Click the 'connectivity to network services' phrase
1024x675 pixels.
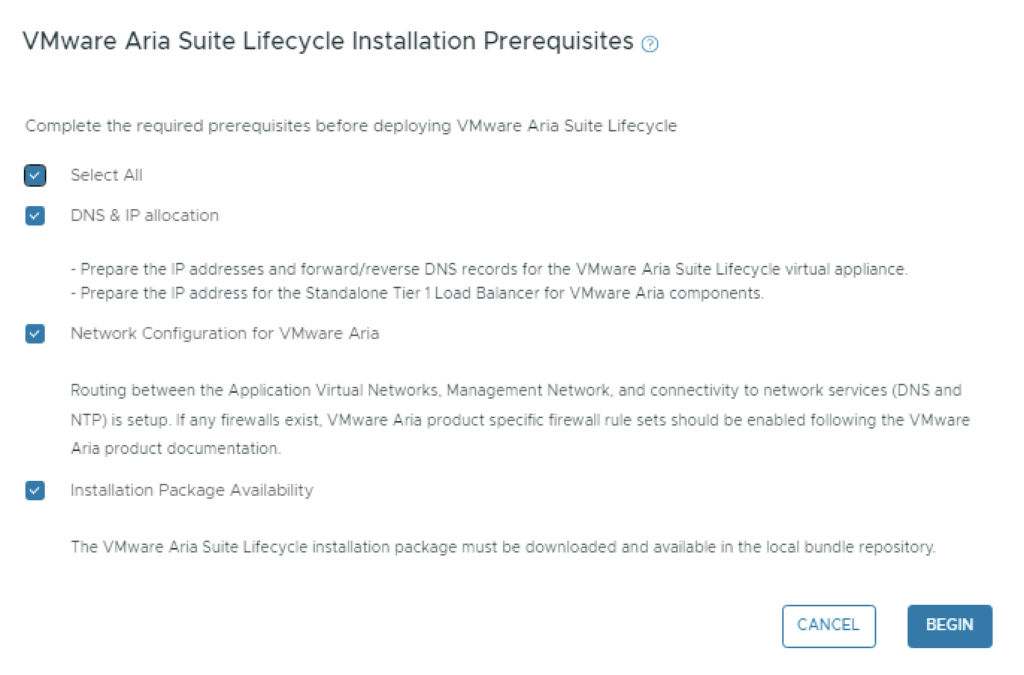[x=770, y=389]
